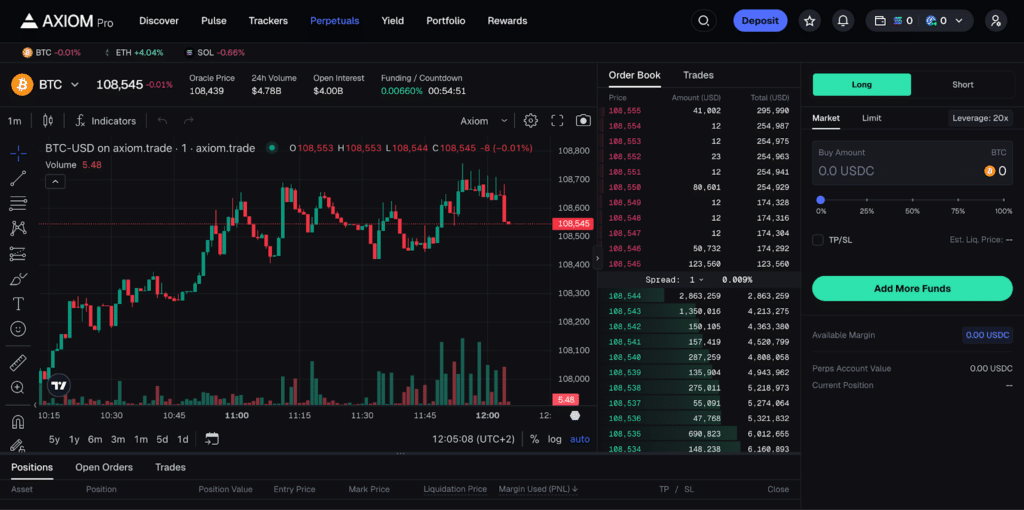This screenshot has width=1024, height=510.
Task: Toggle log scale on chart
Action: coord(554,439)
